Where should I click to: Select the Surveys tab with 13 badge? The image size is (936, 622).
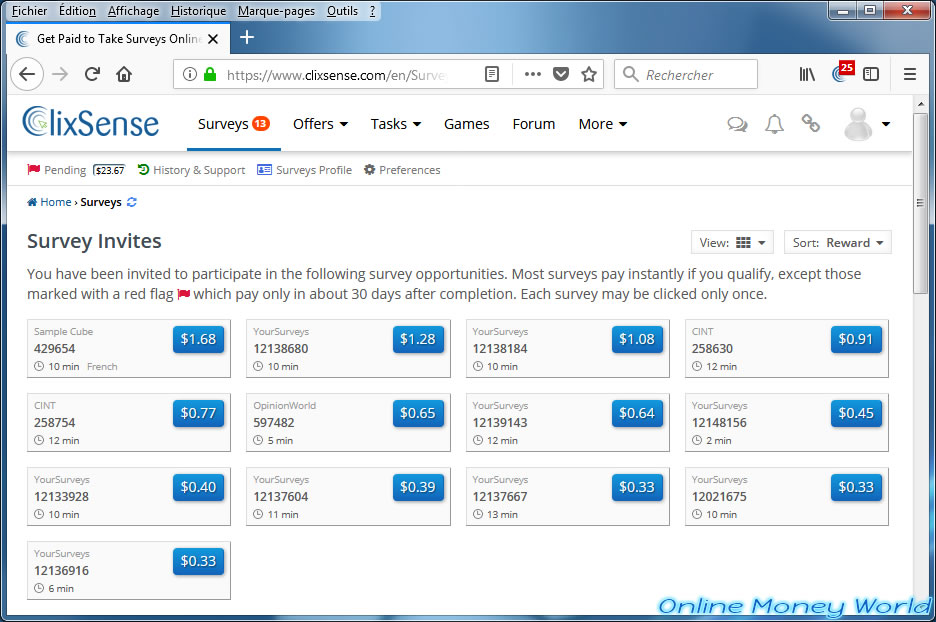tap(233, 124)
